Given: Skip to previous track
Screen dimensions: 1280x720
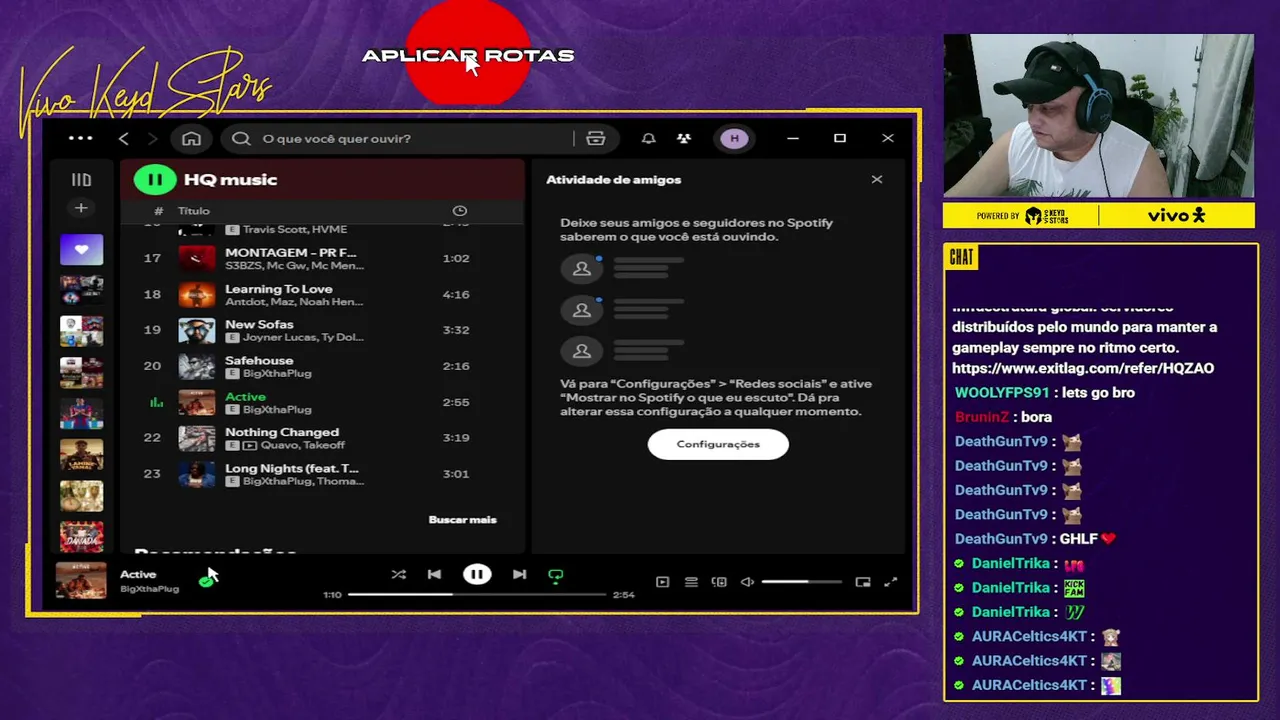Looking at the screenshot, I should [x=434, y=575].
